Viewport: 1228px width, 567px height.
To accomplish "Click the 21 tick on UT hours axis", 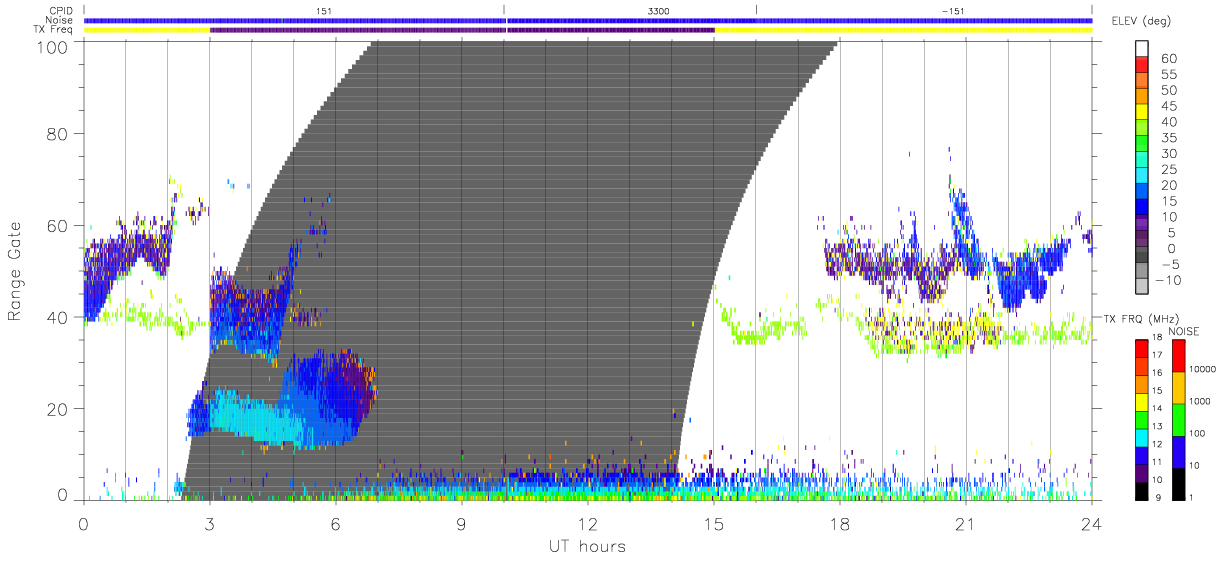I will pyautogui.click(x=965, y=523).
